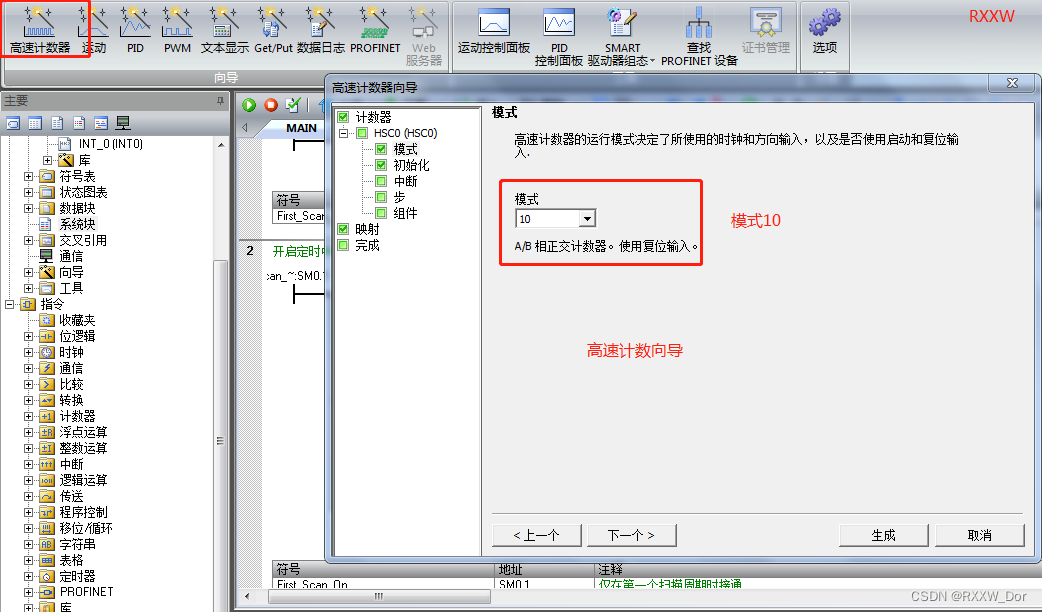Toggle the 中断 checkbox in wizard
This screenshot has width=1042, height=612.
(x=381, y=181)
